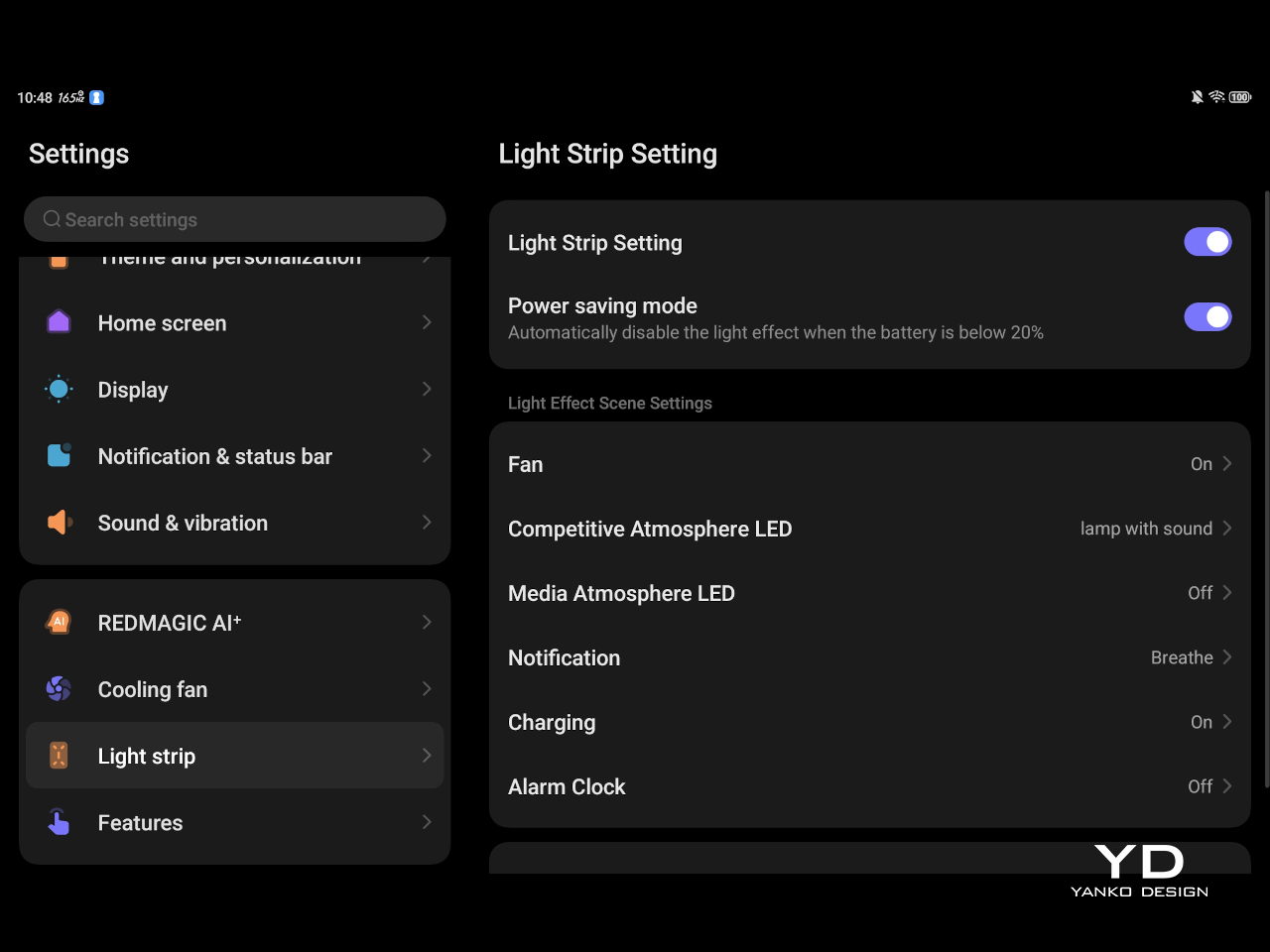Viewport: 1270px width, 952px height.
Task: Tap the Display sun icon
Action: pos(59,390)
